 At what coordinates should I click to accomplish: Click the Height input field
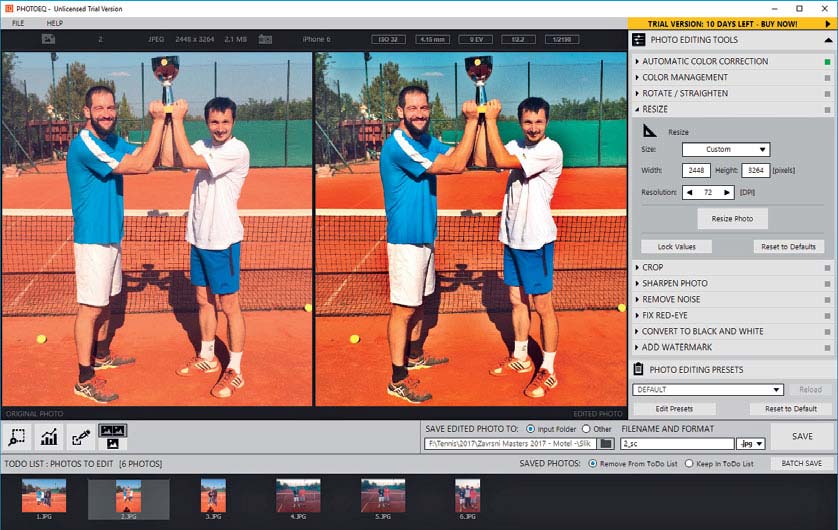pos(756,170)
